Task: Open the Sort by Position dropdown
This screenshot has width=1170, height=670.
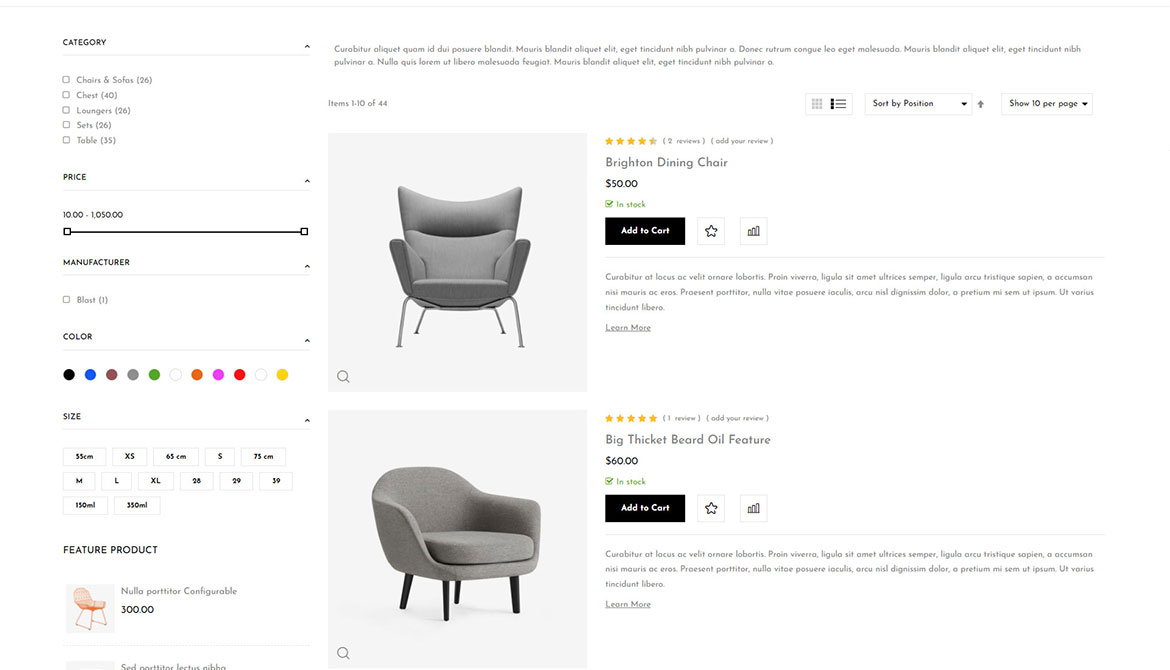Action: coord(918,104)
